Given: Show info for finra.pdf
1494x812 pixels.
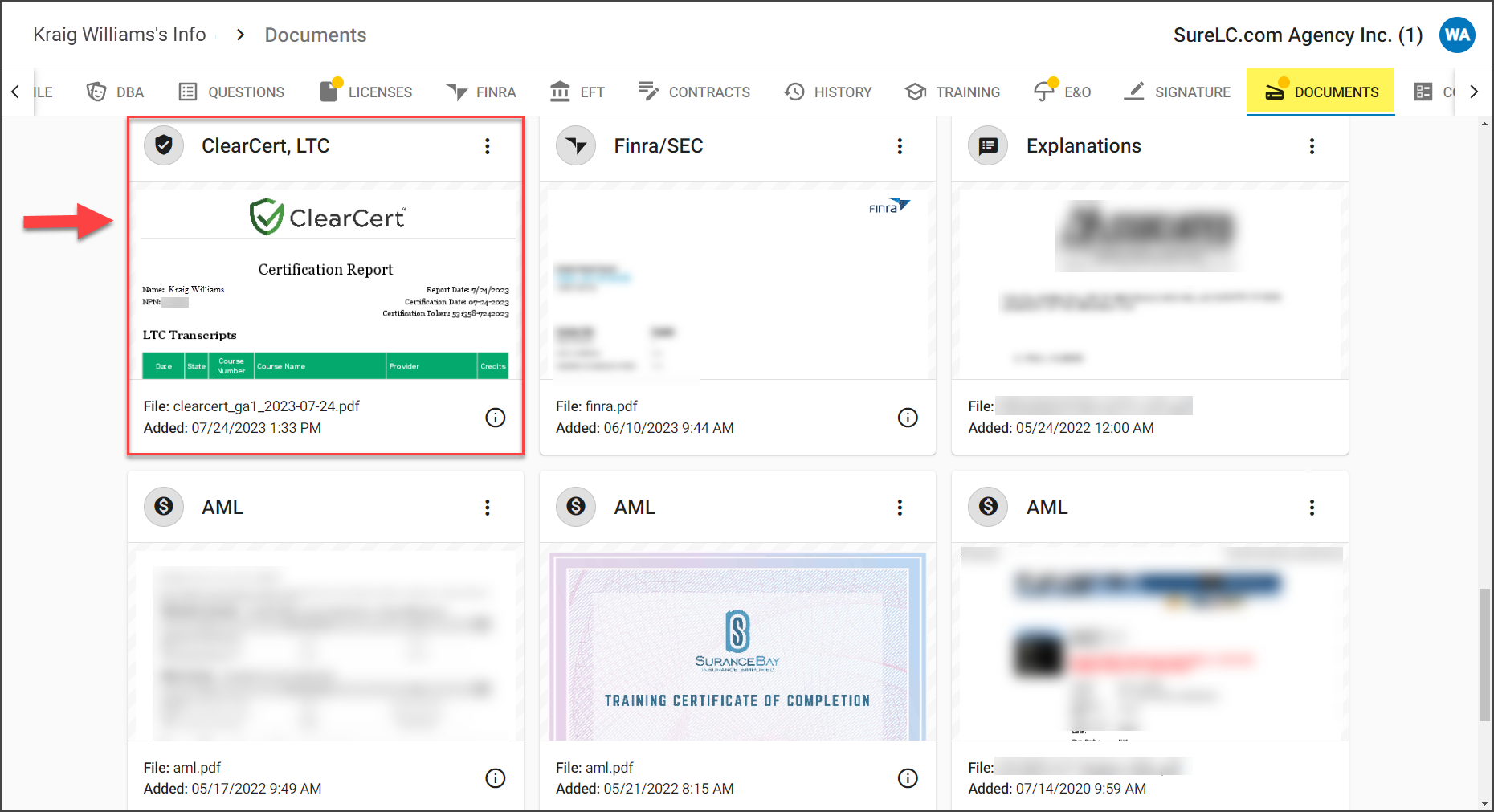Looking at the screenshot, I should tap(908, 418).
